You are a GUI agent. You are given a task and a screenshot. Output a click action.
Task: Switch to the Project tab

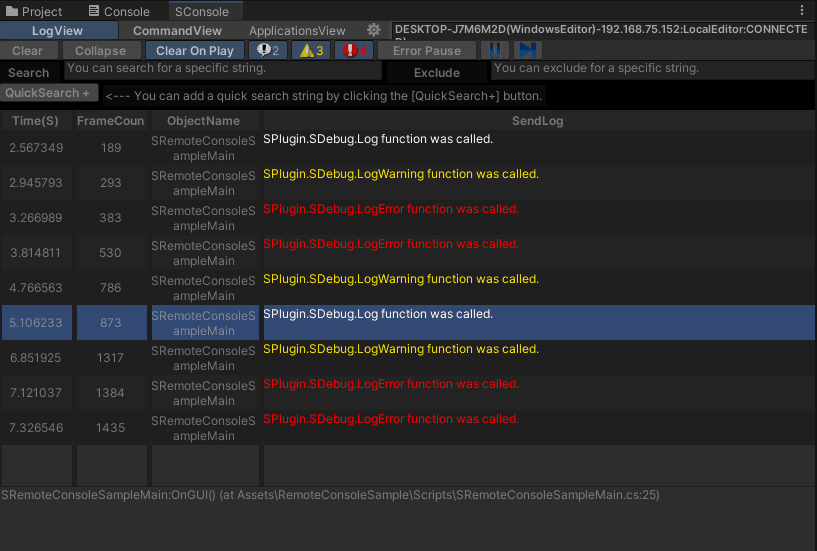[x=35, y=12]
